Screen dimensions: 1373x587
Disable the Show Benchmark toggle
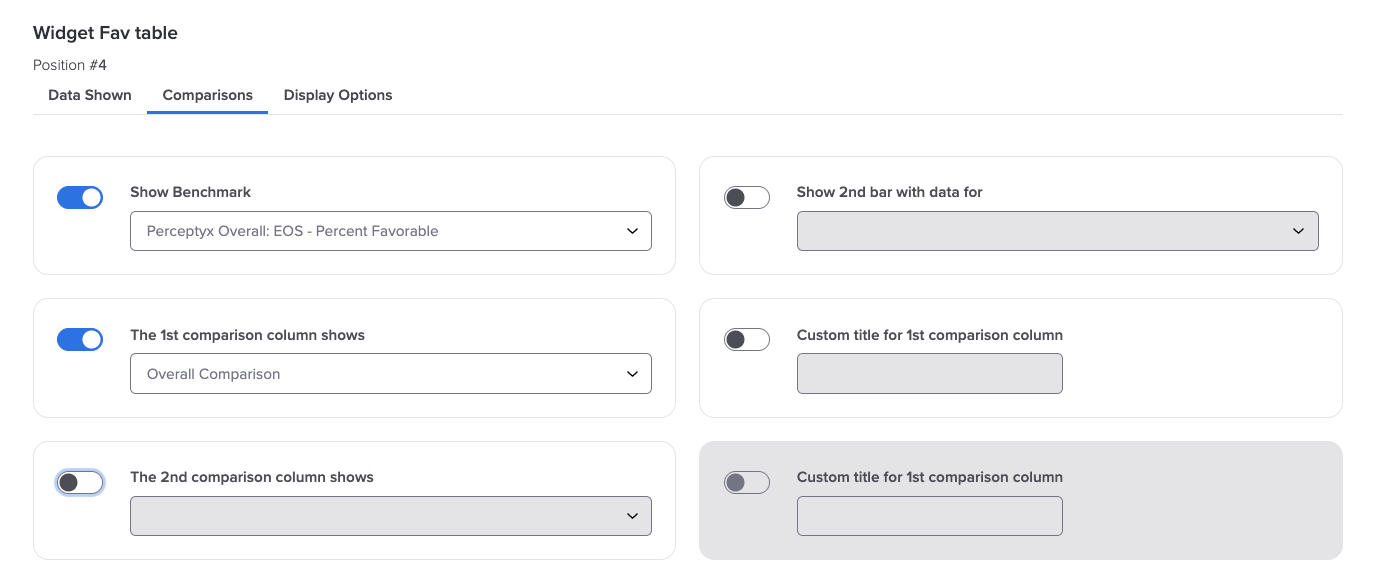point(80,198)
